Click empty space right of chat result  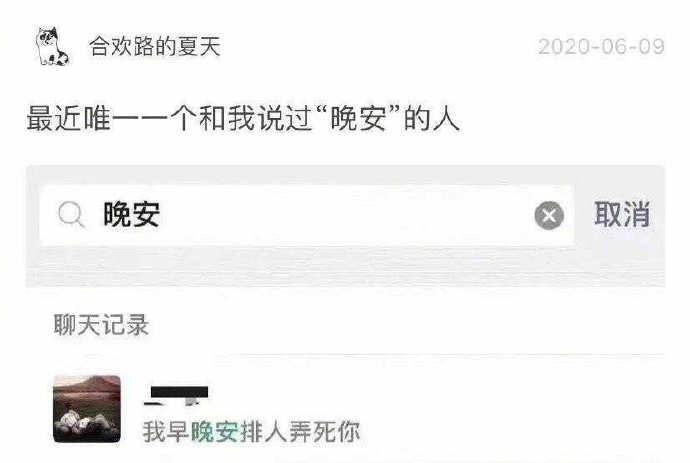pyautogui.click(x=513, y=409)
